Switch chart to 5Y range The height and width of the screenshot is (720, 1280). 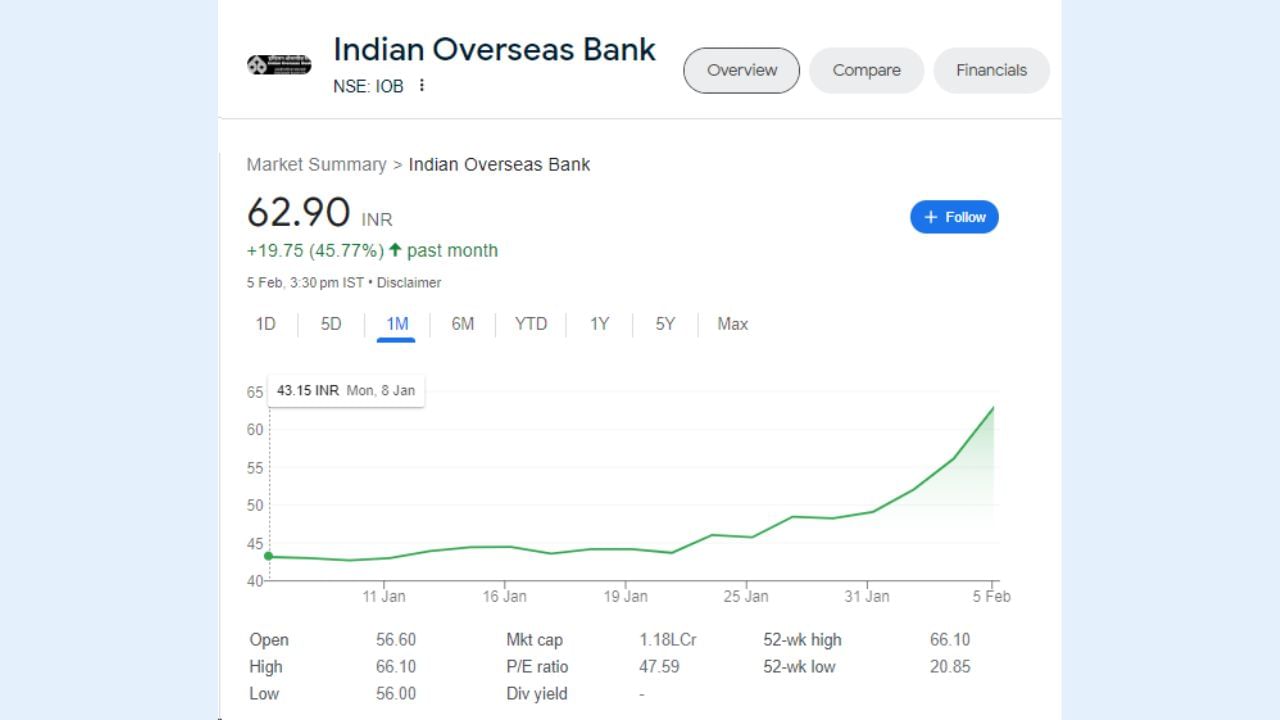[666, 324]
